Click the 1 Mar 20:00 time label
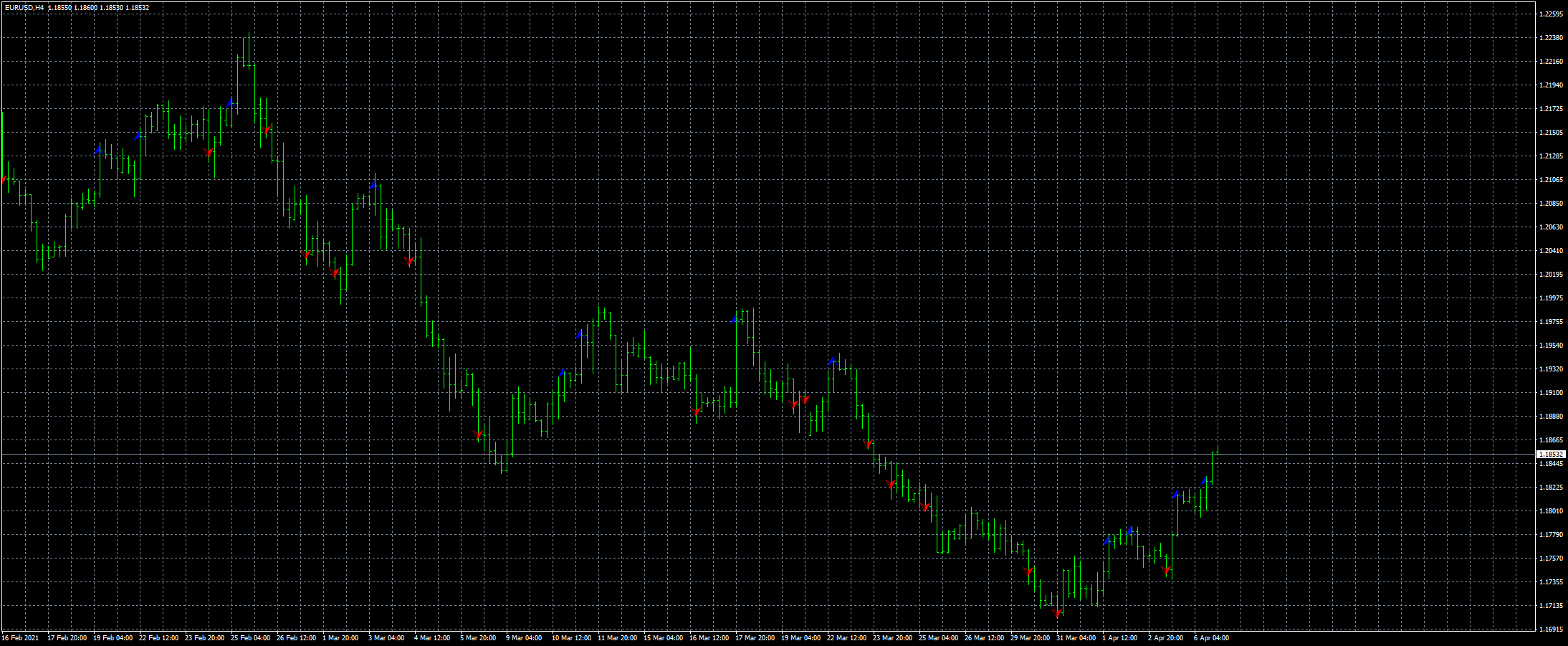 pos(340,637)
